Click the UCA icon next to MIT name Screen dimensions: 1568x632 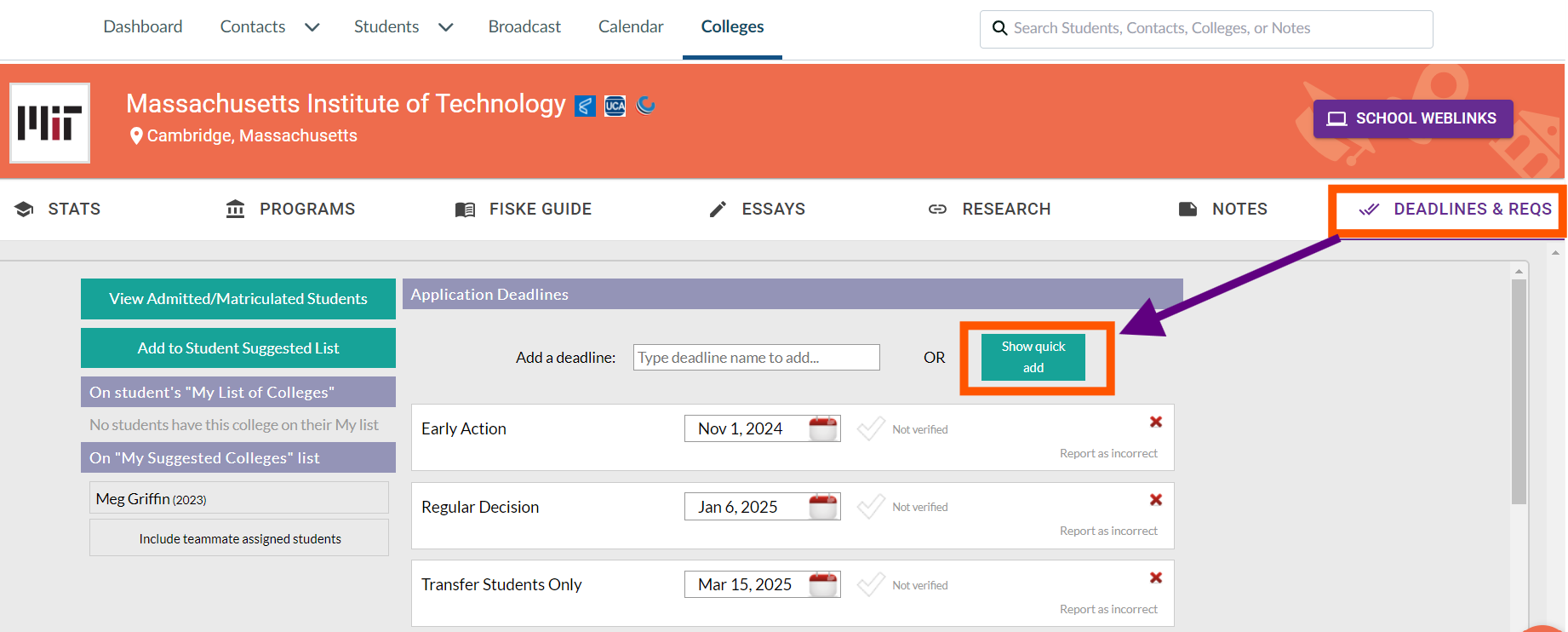pyautogui.click(x=615, y=106)
